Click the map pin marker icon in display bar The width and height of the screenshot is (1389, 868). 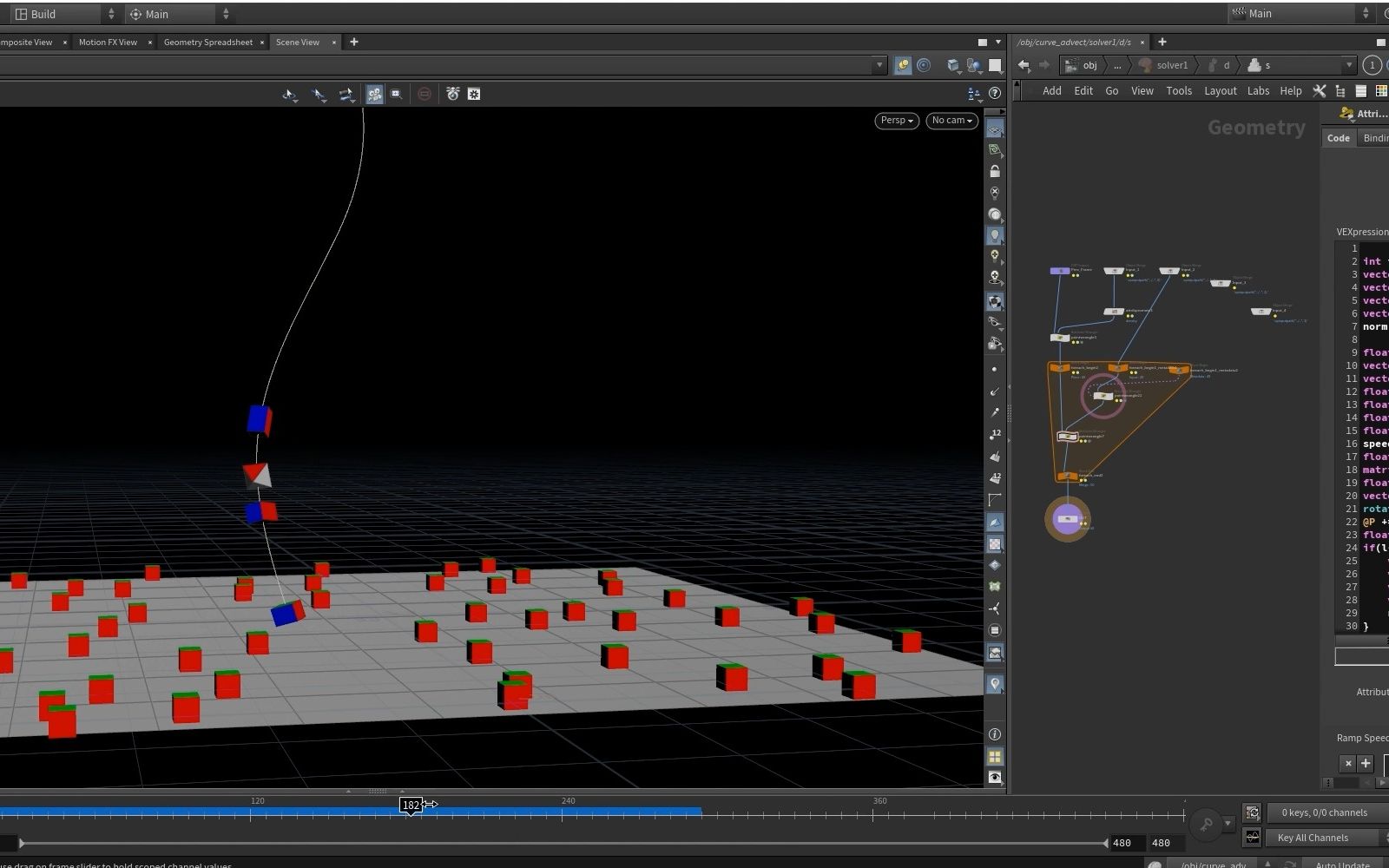[995, 684]
